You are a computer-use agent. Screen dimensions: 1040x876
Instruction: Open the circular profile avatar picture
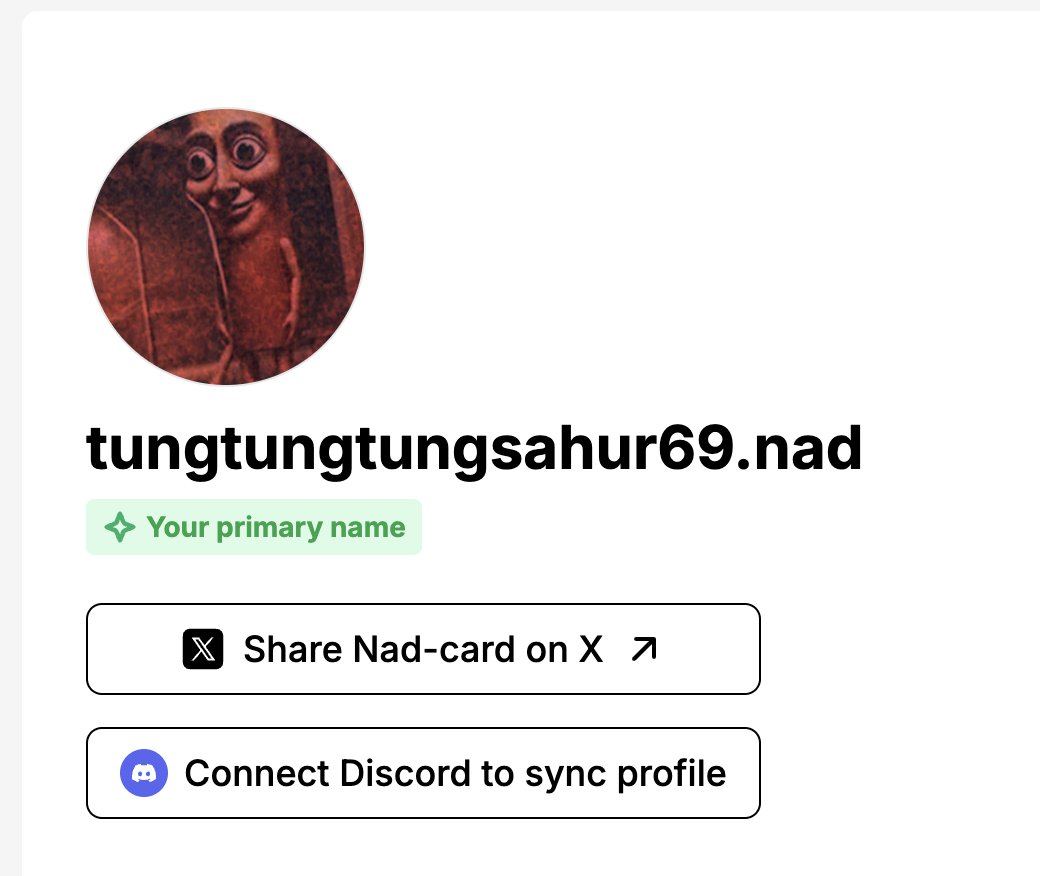[x=226, y=247]
